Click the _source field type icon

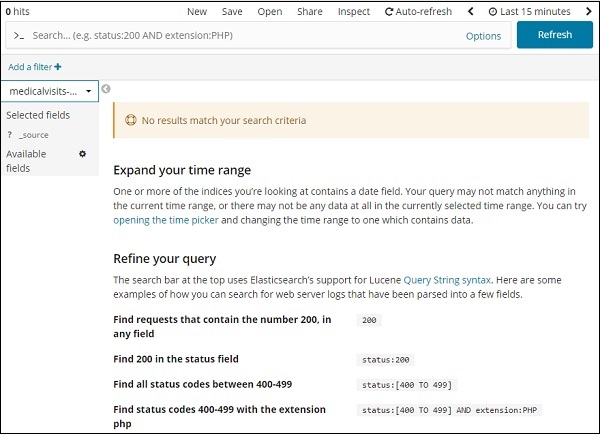point(9,135)
